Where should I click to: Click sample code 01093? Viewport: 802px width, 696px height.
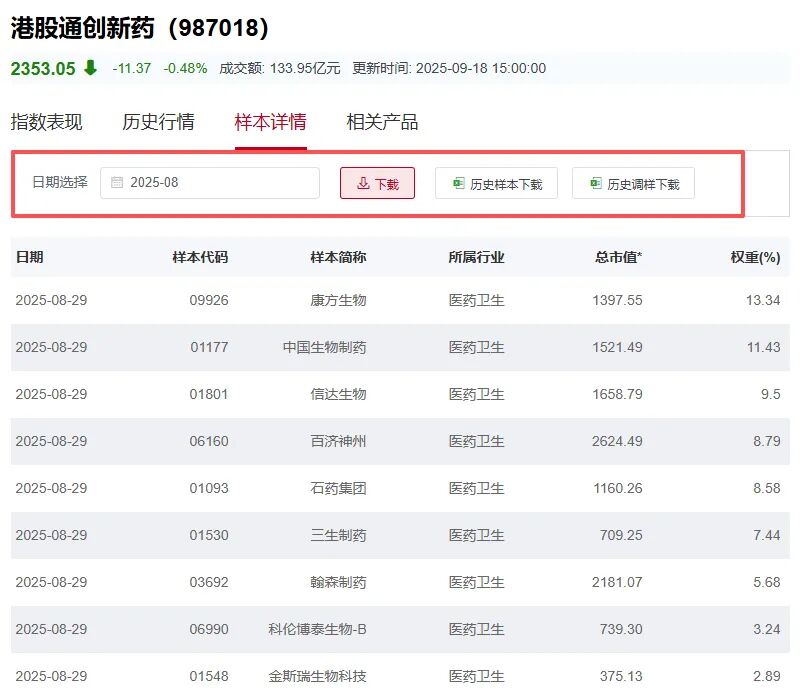tap(209, 488)
